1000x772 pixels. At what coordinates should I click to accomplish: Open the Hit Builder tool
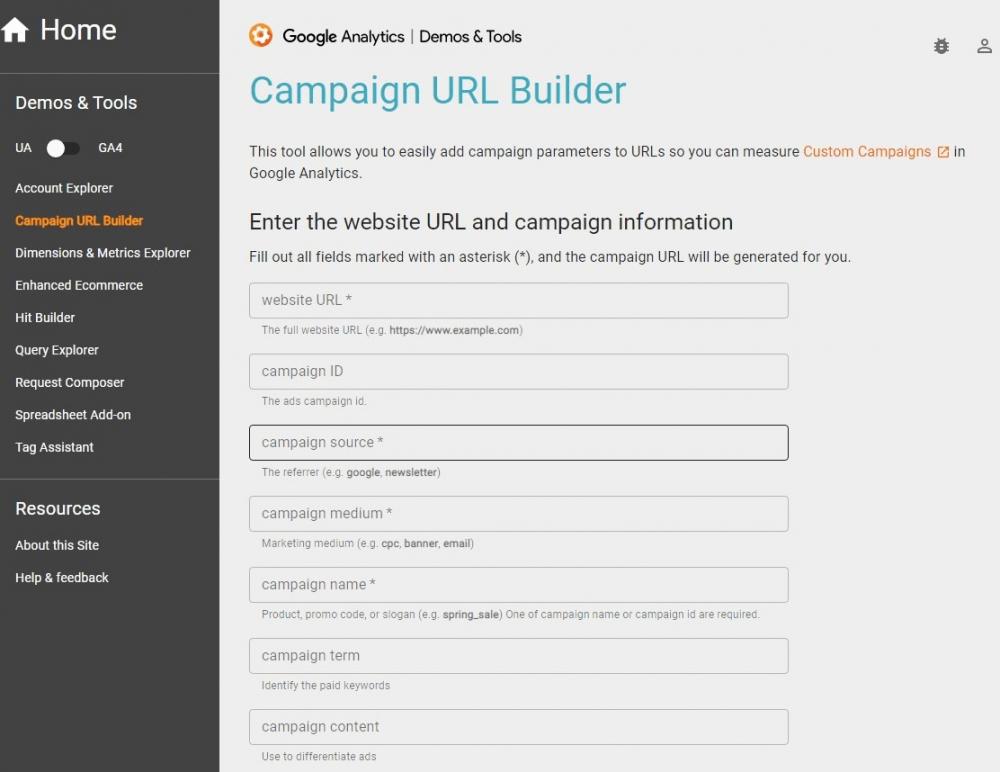pos(45,318)
